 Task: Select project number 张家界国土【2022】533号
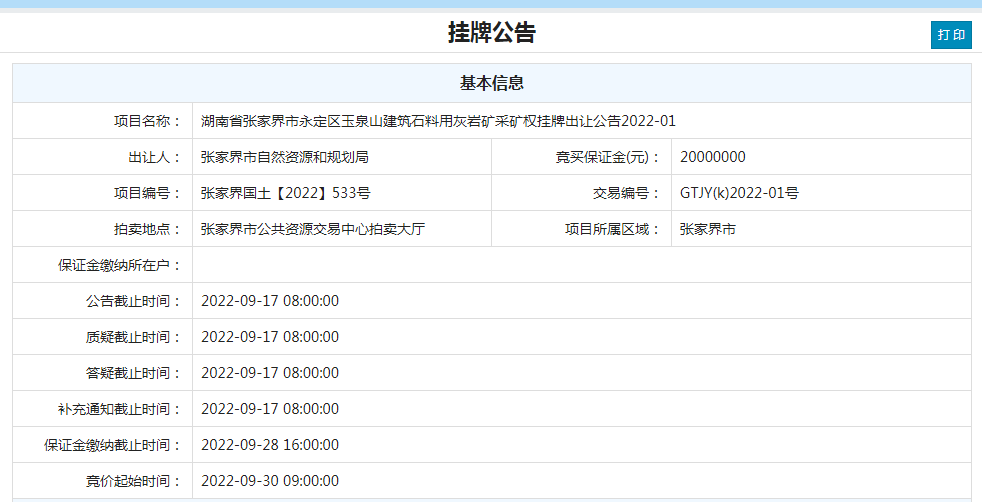[x=285, y=193]
